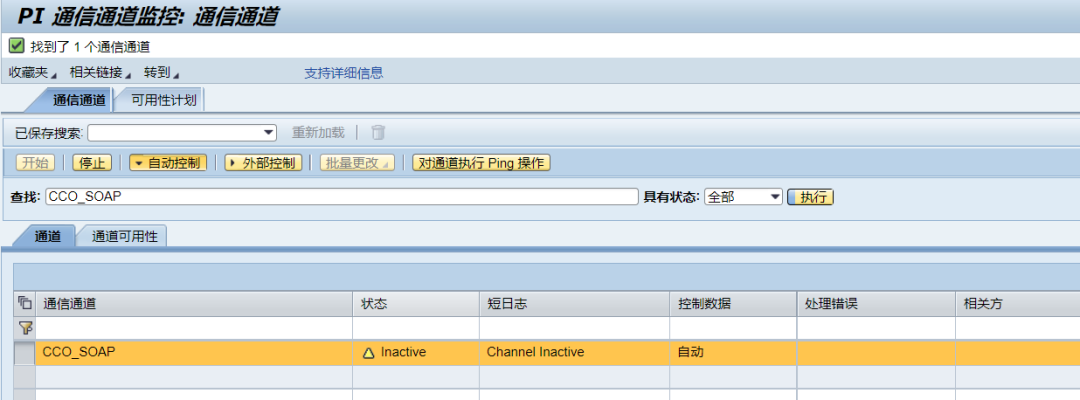Expand the 收藏夹 menu

pos(32,72)
